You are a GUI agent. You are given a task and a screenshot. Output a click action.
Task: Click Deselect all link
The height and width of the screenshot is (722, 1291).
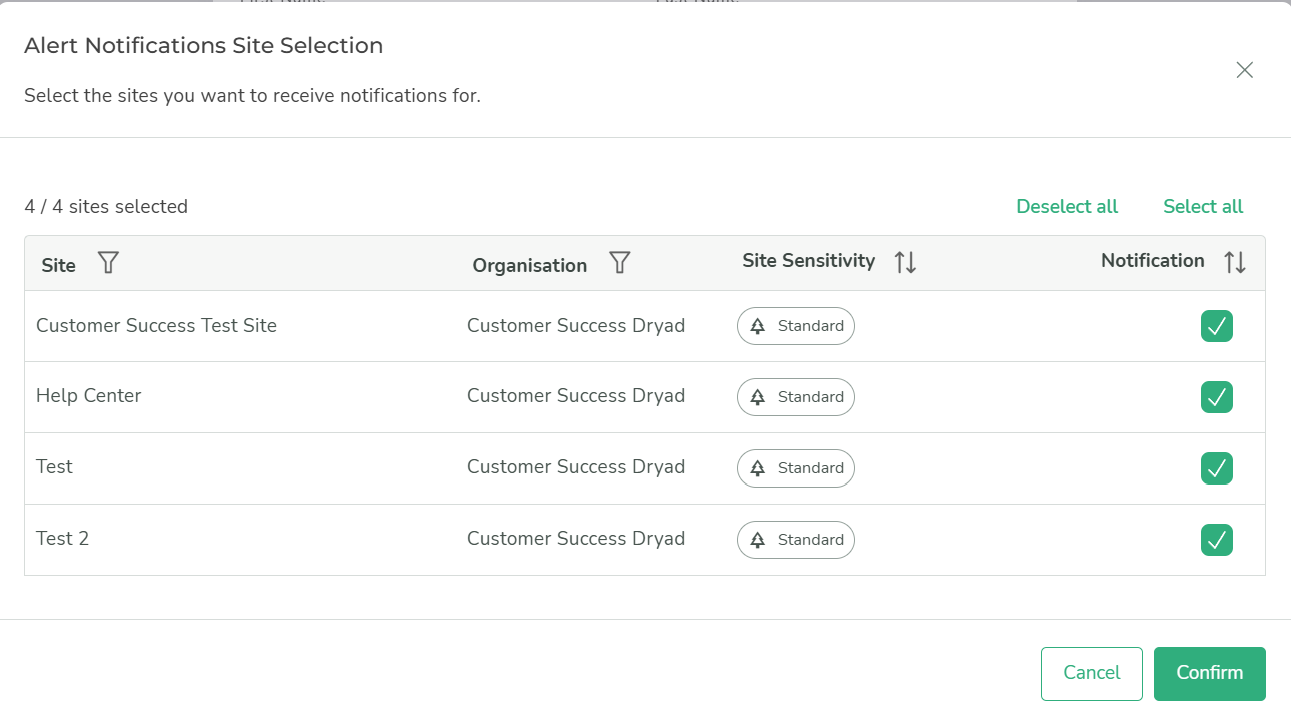coord(1067,207)
